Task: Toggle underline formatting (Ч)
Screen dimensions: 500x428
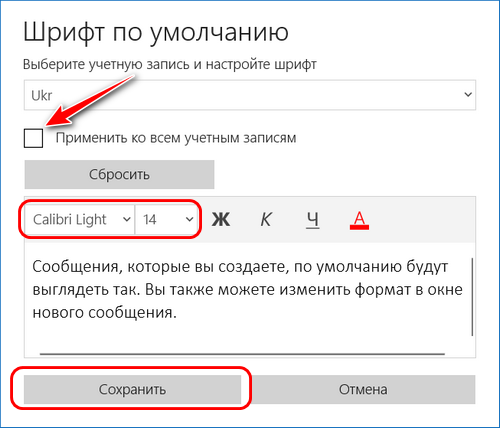Action: (313, 219)
